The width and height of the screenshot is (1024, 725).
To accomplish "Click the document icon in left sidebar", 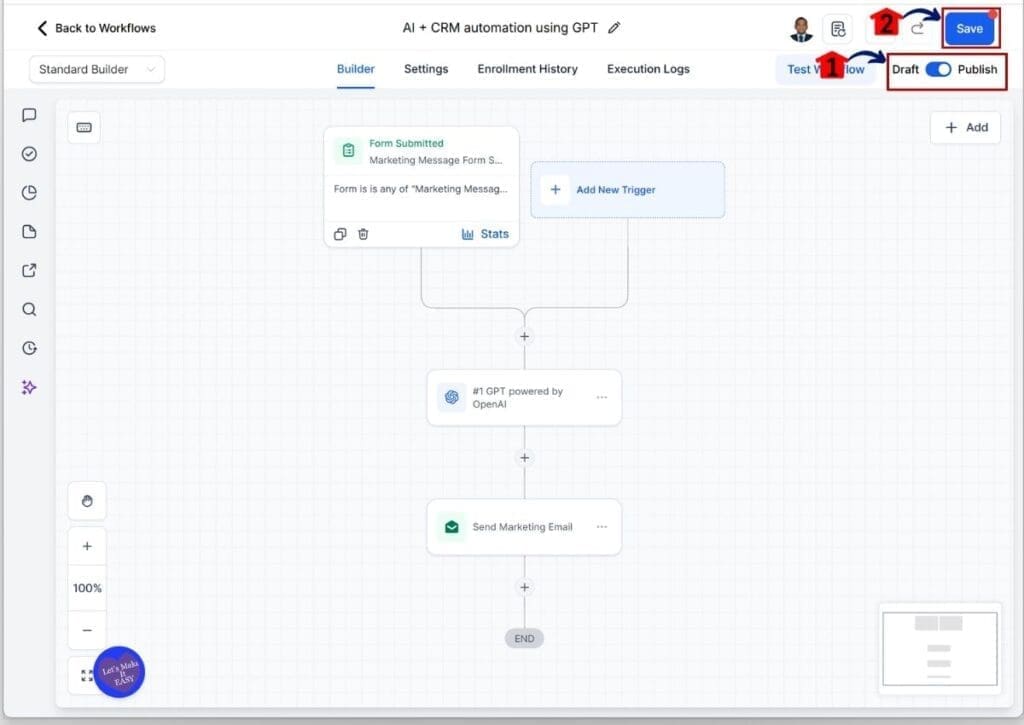I will (29, 231).
